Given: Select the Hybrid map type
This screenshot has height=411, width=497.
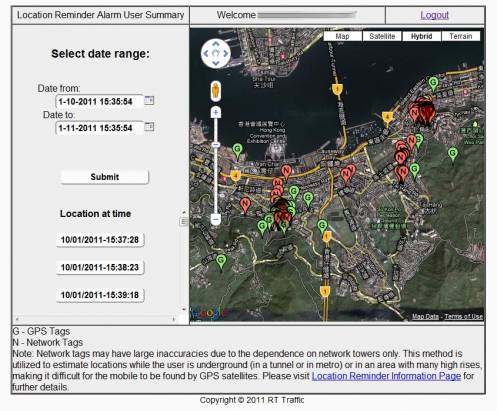Looking at the screenshot, I should [421, 36].
